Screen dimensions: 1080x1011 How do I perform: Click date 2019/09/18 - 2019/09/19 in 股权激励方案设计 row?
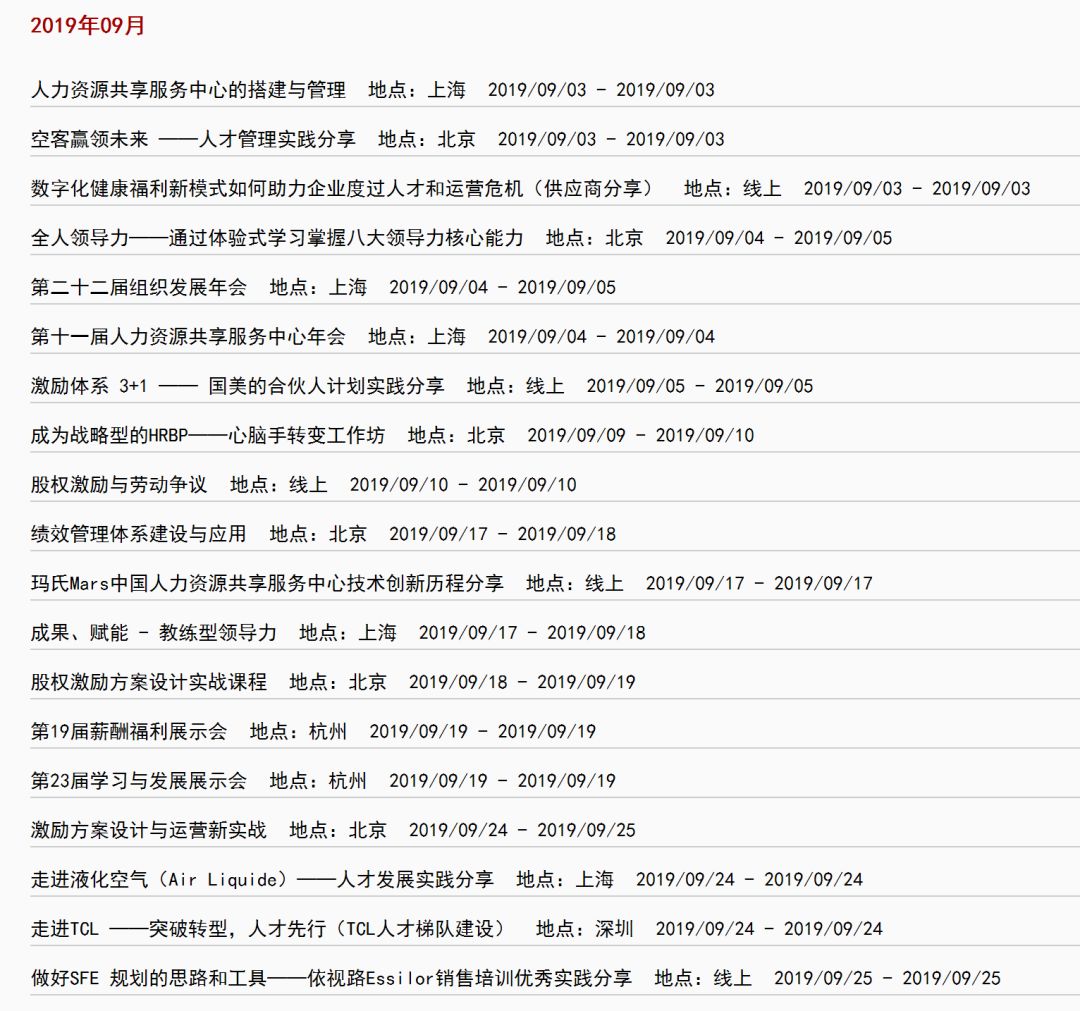tap(522, 682)
